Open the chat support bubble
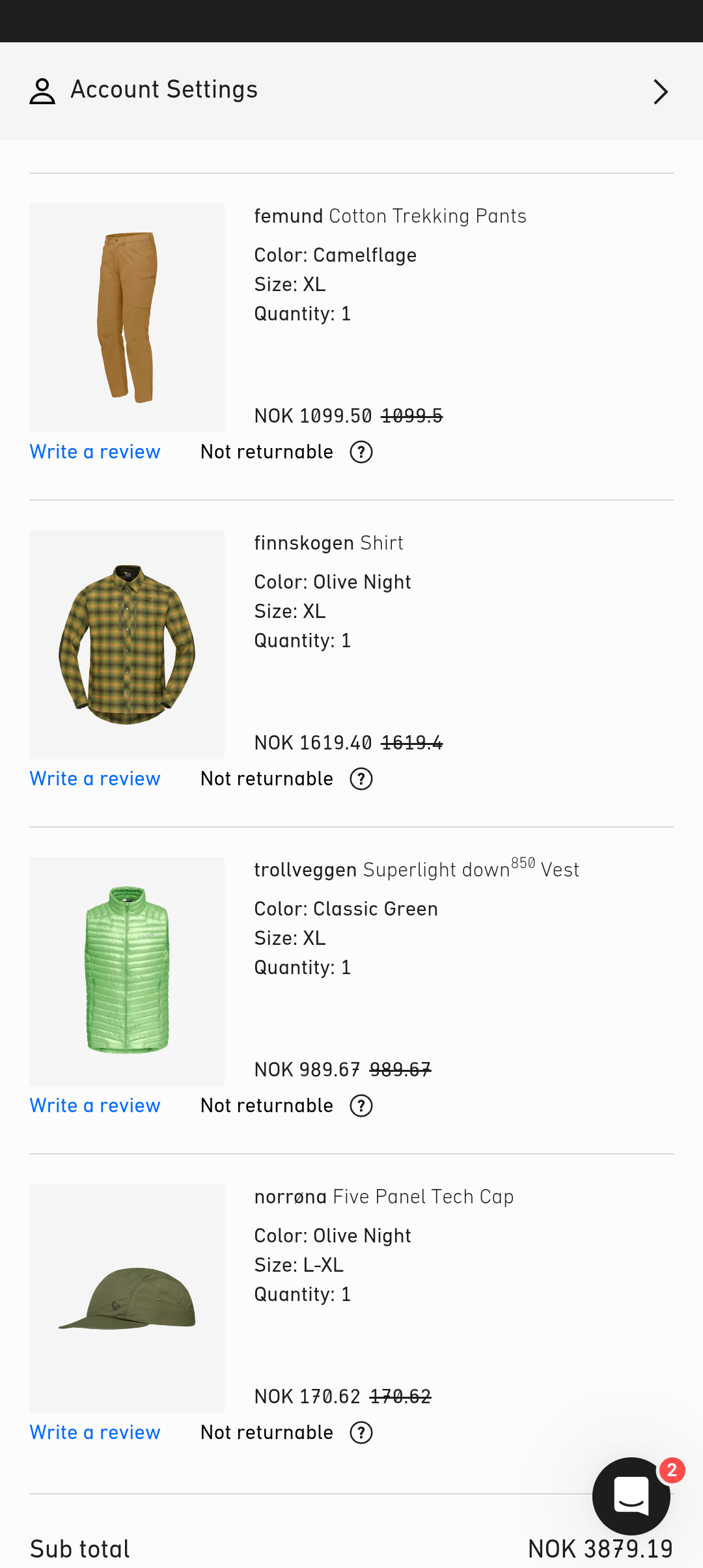 click(x=631, y=1496)
